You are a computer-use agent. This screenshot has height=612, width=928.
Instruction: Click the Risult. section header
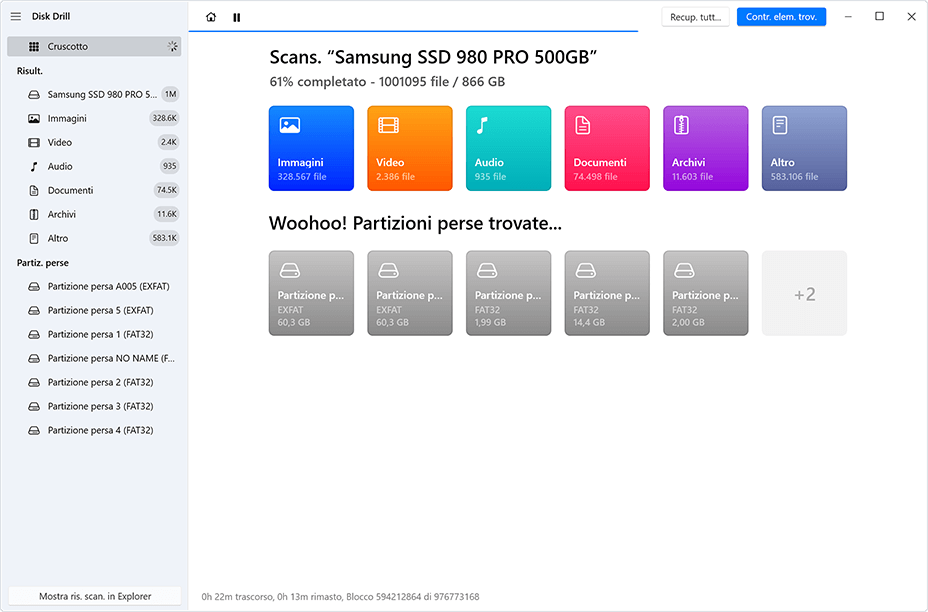30,70
